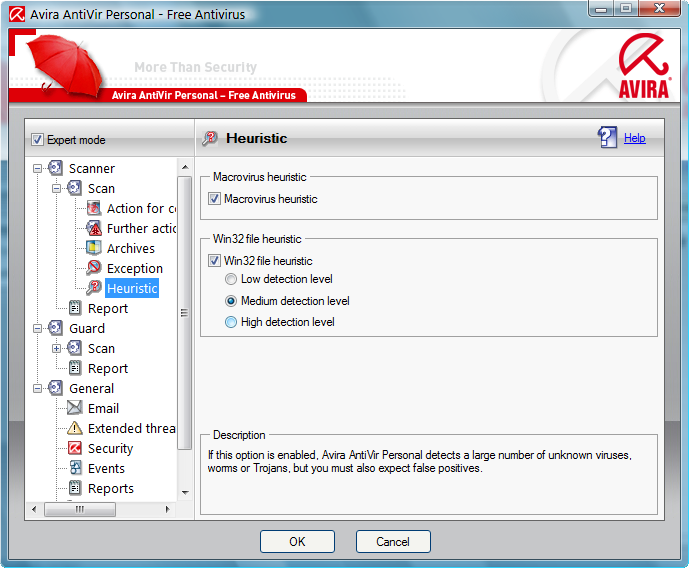Image resolution: width=689 pixels, height=568 pixels.
Task: Open the Extended threat categories item
Action: point(132,428)
